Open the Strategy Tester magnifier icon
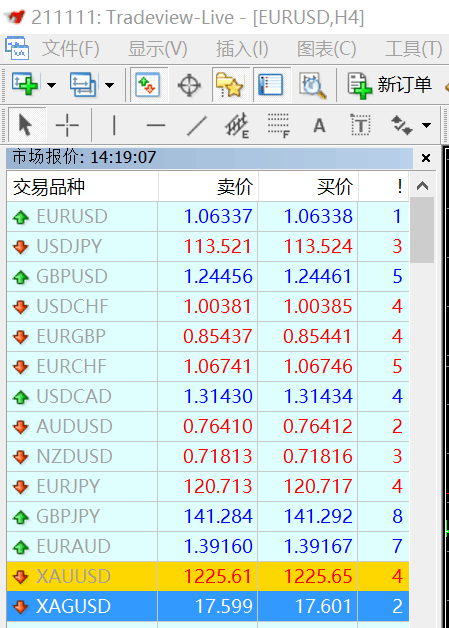Viewport: 449px width, 628px height. tap(312, 85)
